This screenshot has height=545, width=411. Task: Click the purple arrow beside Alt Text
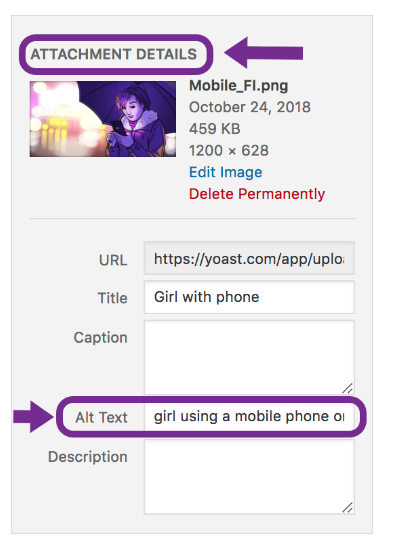click(x=33, y=416)
